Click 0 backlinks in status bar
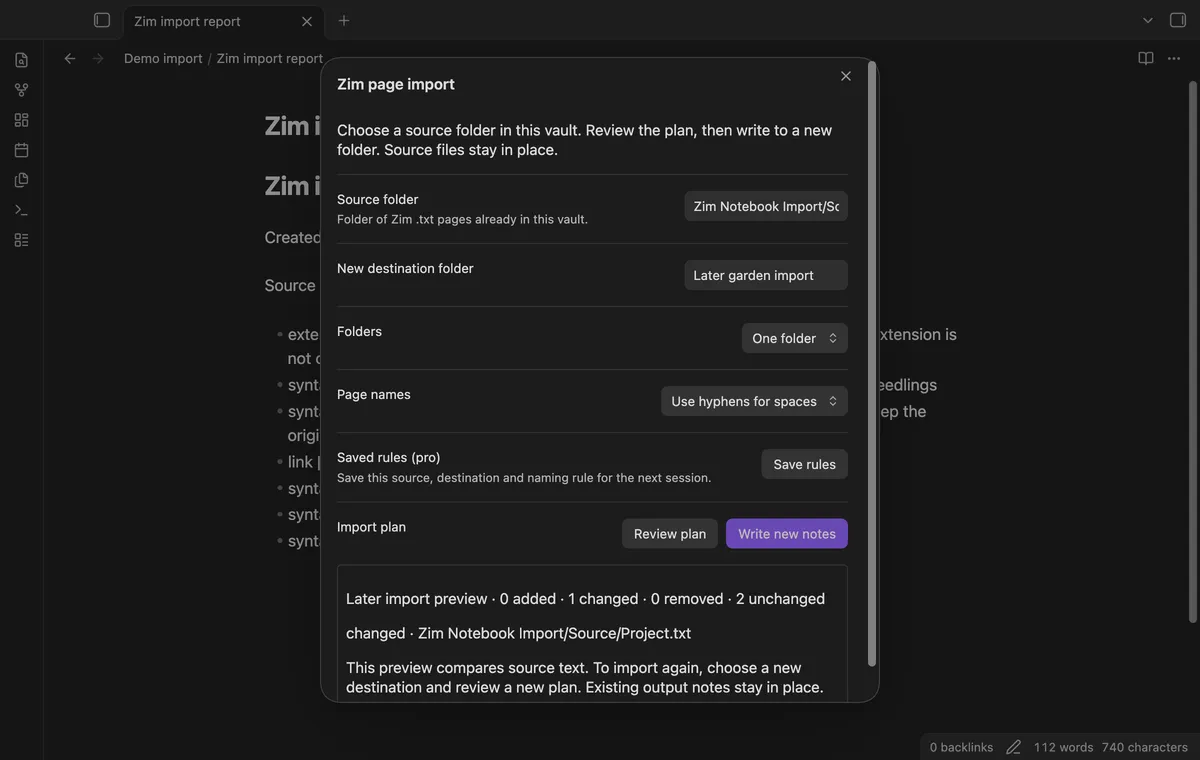This screenshot has width=1200, height=760. point(961,747)
